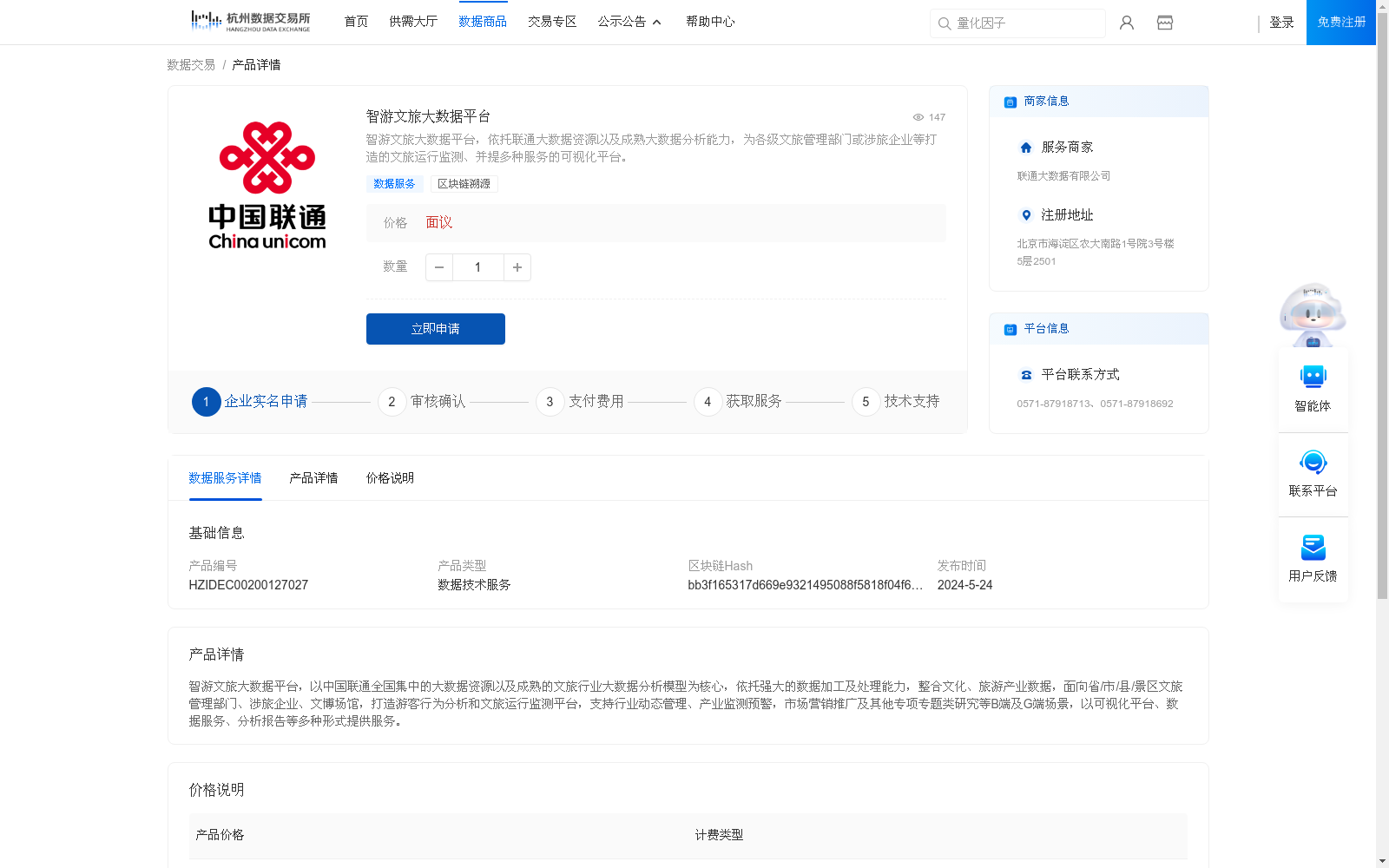
Task: Increase quantity with the plus button
Action: pos(517,267)
